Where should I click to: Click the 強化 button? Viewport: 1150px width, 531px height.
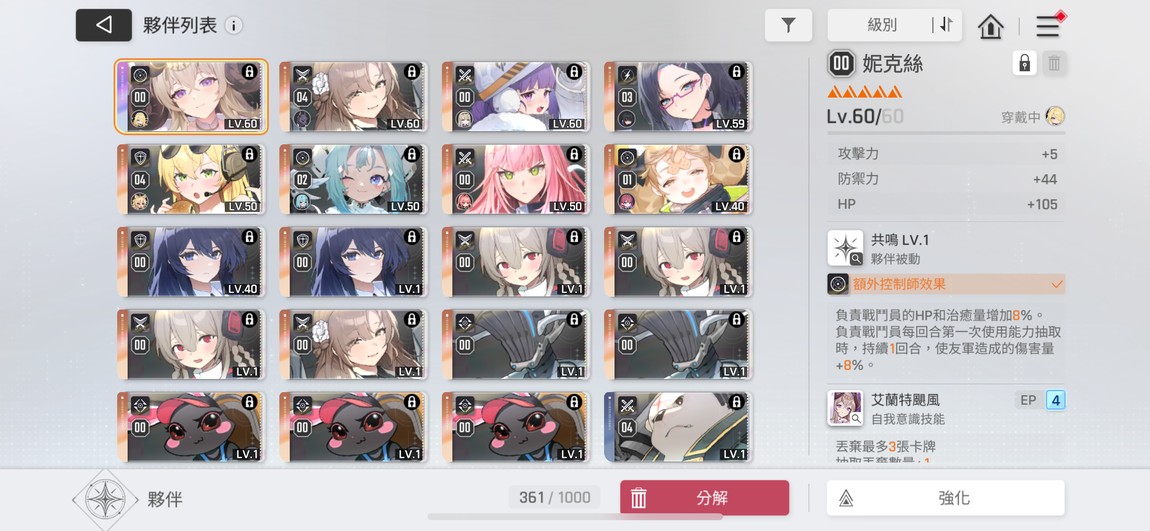click(x=945, y=498)
